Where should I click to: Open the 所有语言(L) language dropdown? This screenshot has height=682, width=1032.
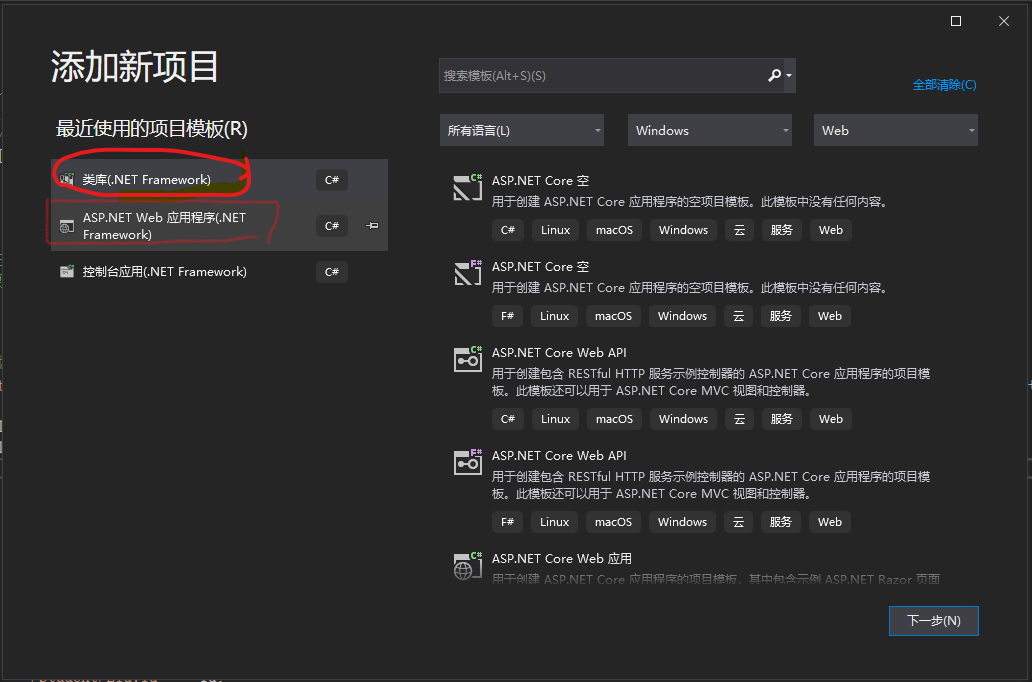pyautogui.click(x=522, y=130)
